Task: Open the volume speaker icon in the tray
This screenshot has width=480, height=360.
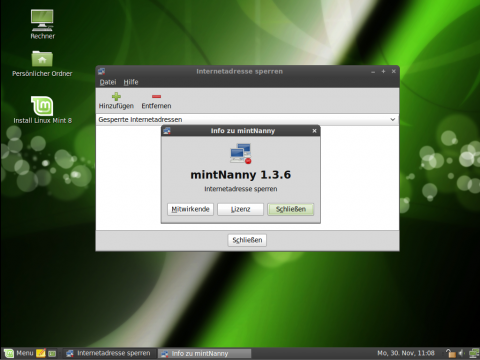Action: pos(462,353)
